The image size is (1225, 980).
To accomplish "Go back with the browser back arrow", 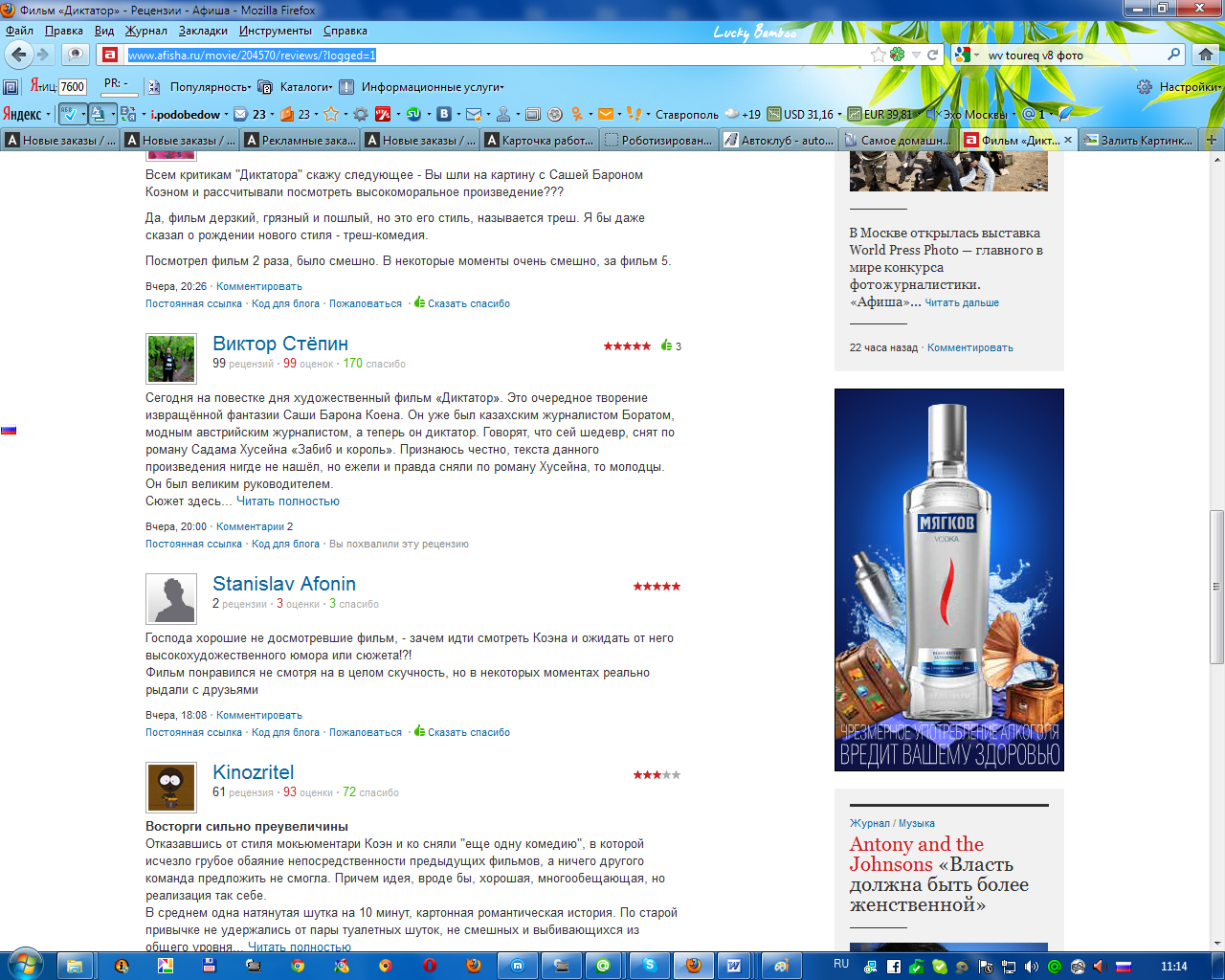I will pyautogui.click(x=18, y=55).
